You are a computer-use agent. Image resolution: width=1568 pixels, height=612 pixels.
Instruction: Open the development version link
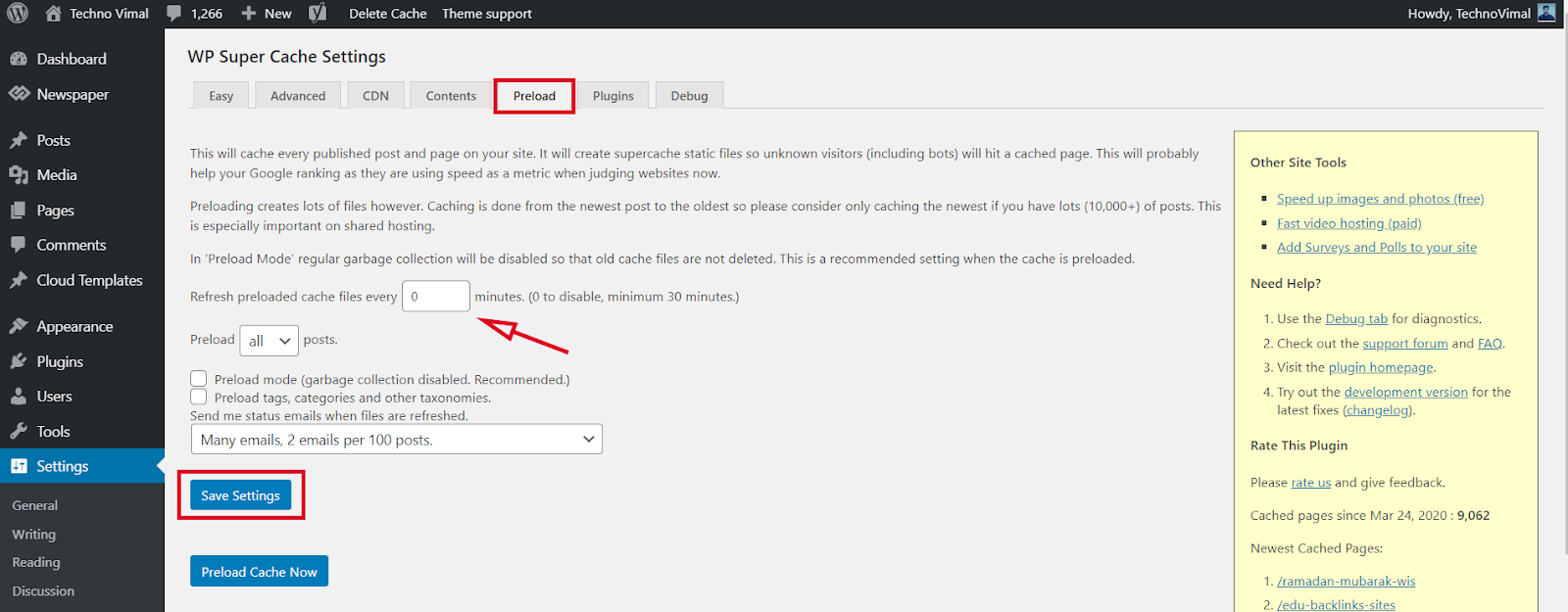click(1405, 393)
